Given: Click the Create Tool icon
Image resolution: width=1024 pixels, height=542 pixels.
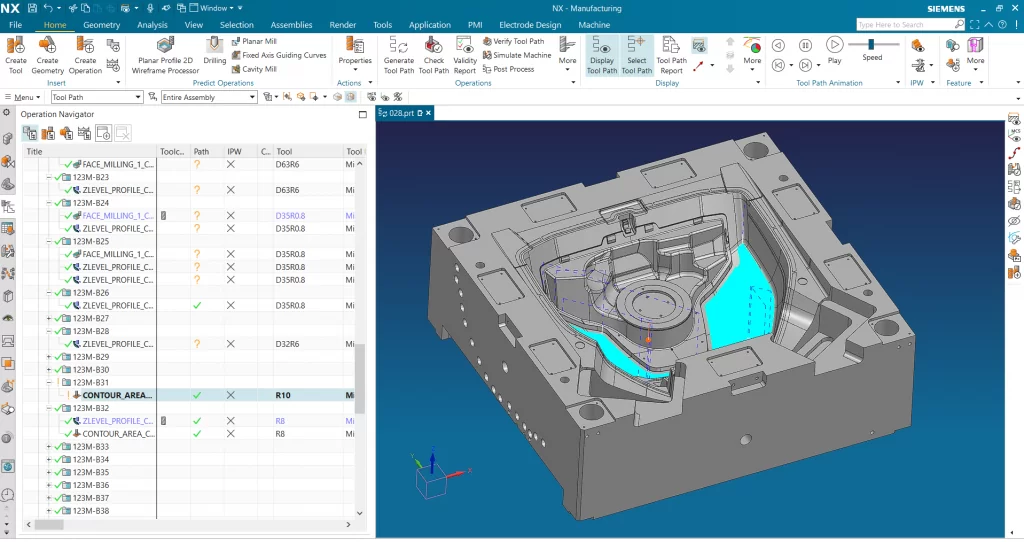Looking at the screenshot, I should (x=16, y=56).
